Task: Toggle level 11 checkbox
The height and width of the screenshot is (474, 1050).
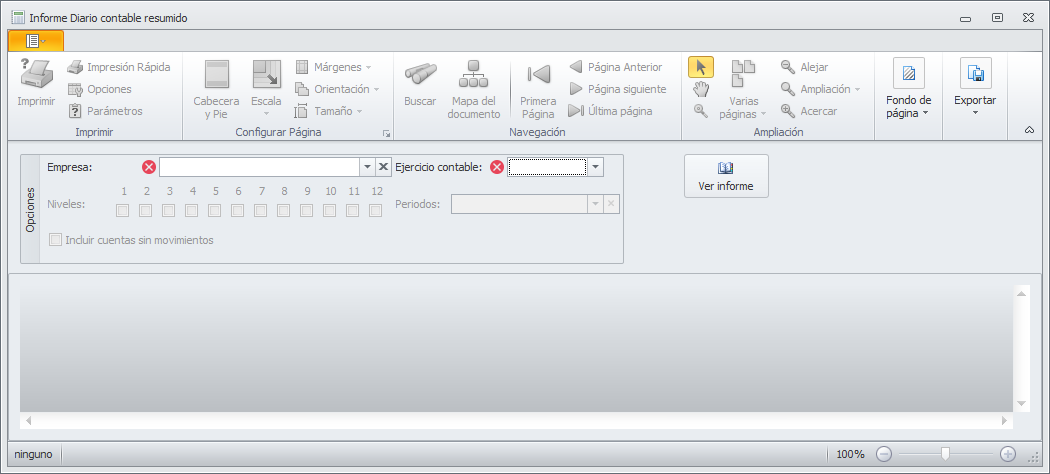Action: pos(353,211)
